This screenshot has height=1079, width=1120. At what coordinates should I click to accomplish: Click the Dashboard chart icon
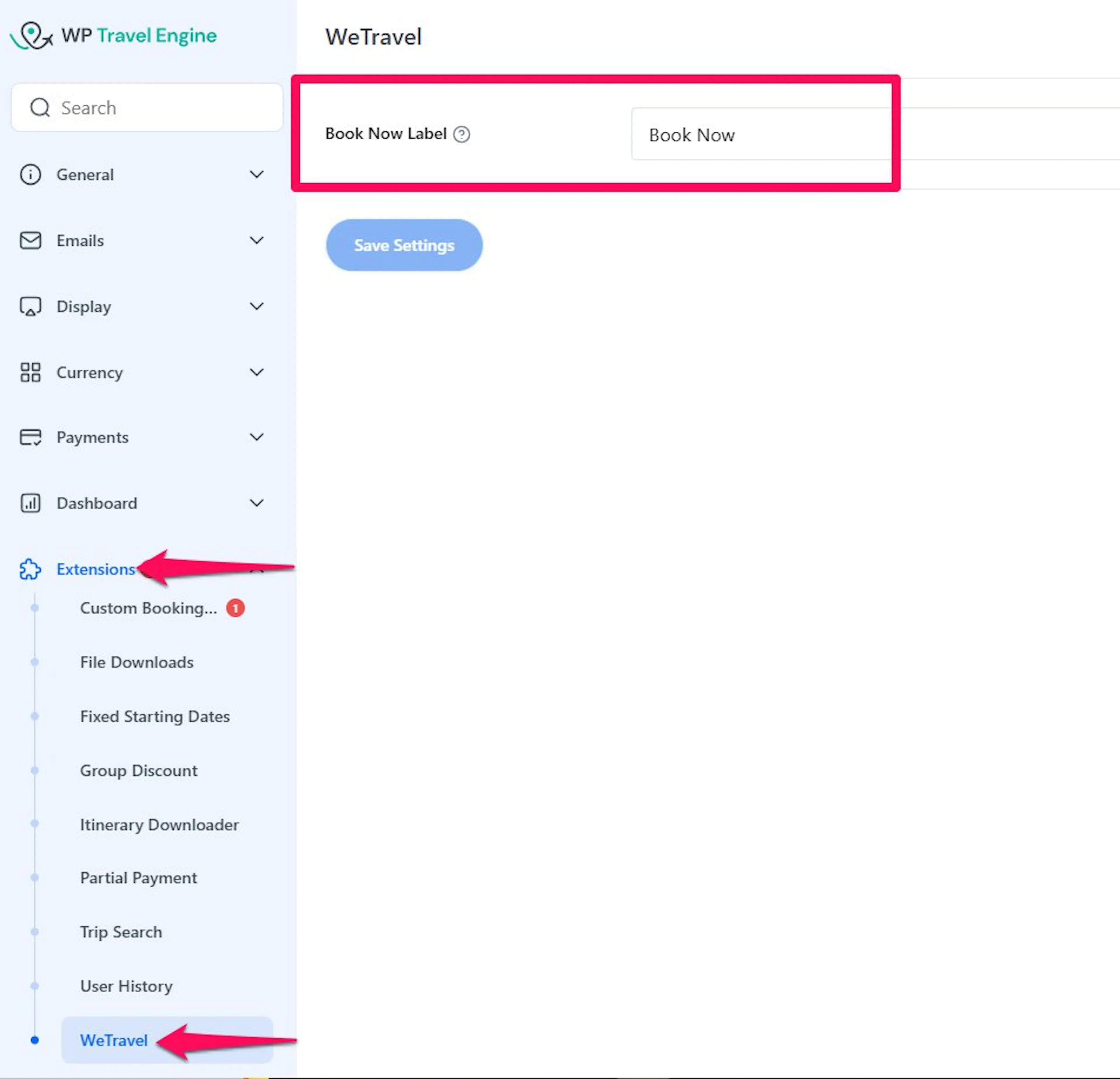tap(30, 503)
